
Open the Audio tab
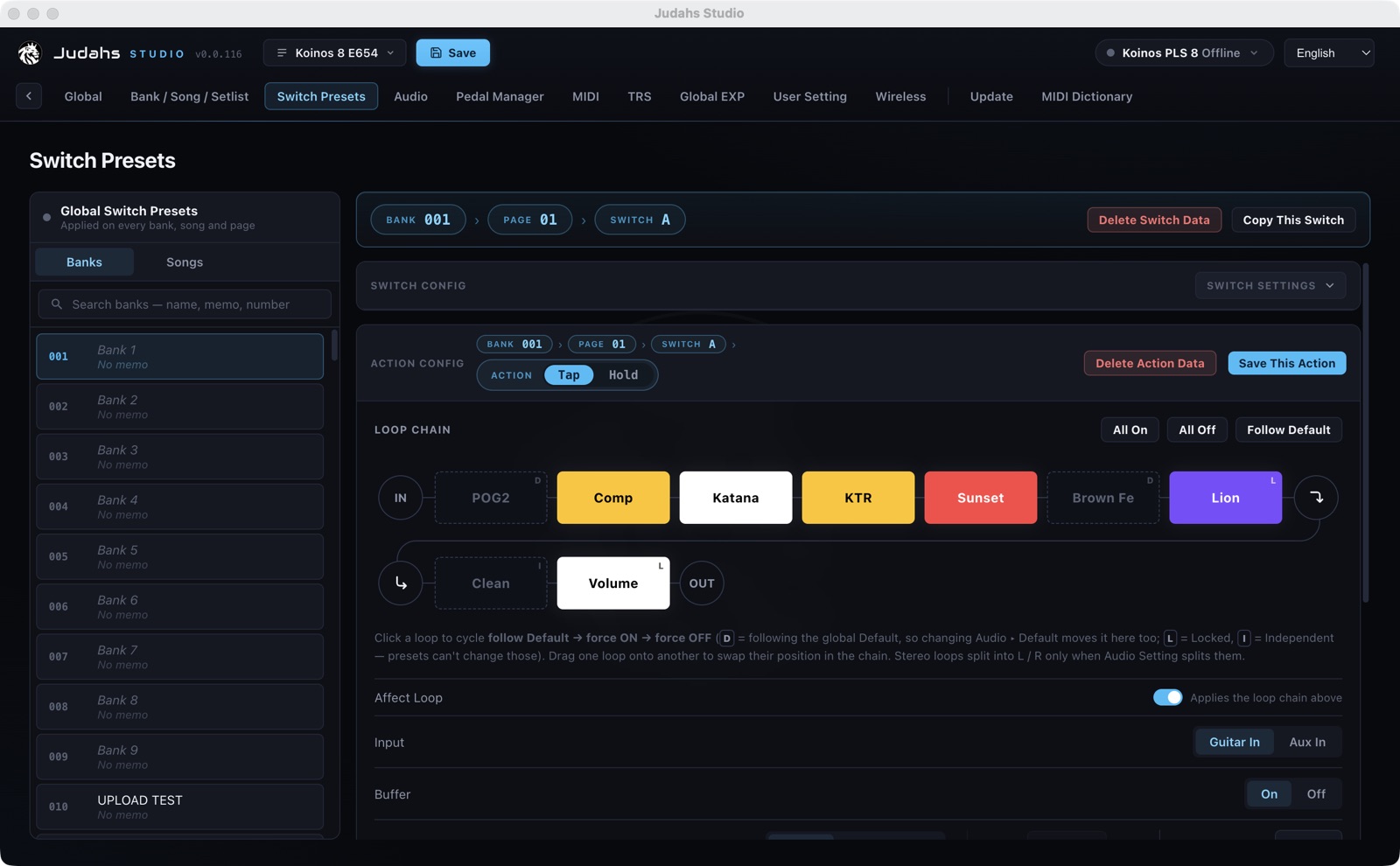410,96
